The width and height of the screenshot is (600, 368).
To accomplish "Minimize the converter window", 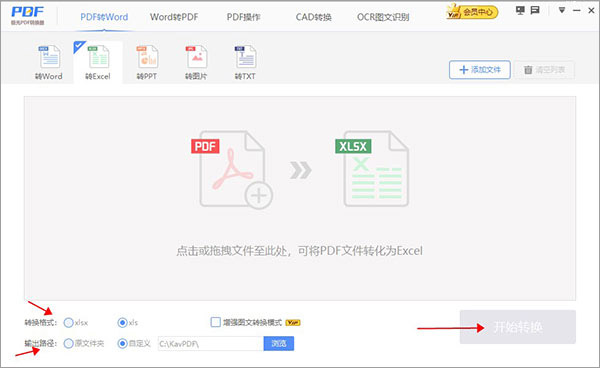I will (x=577, y=11).
